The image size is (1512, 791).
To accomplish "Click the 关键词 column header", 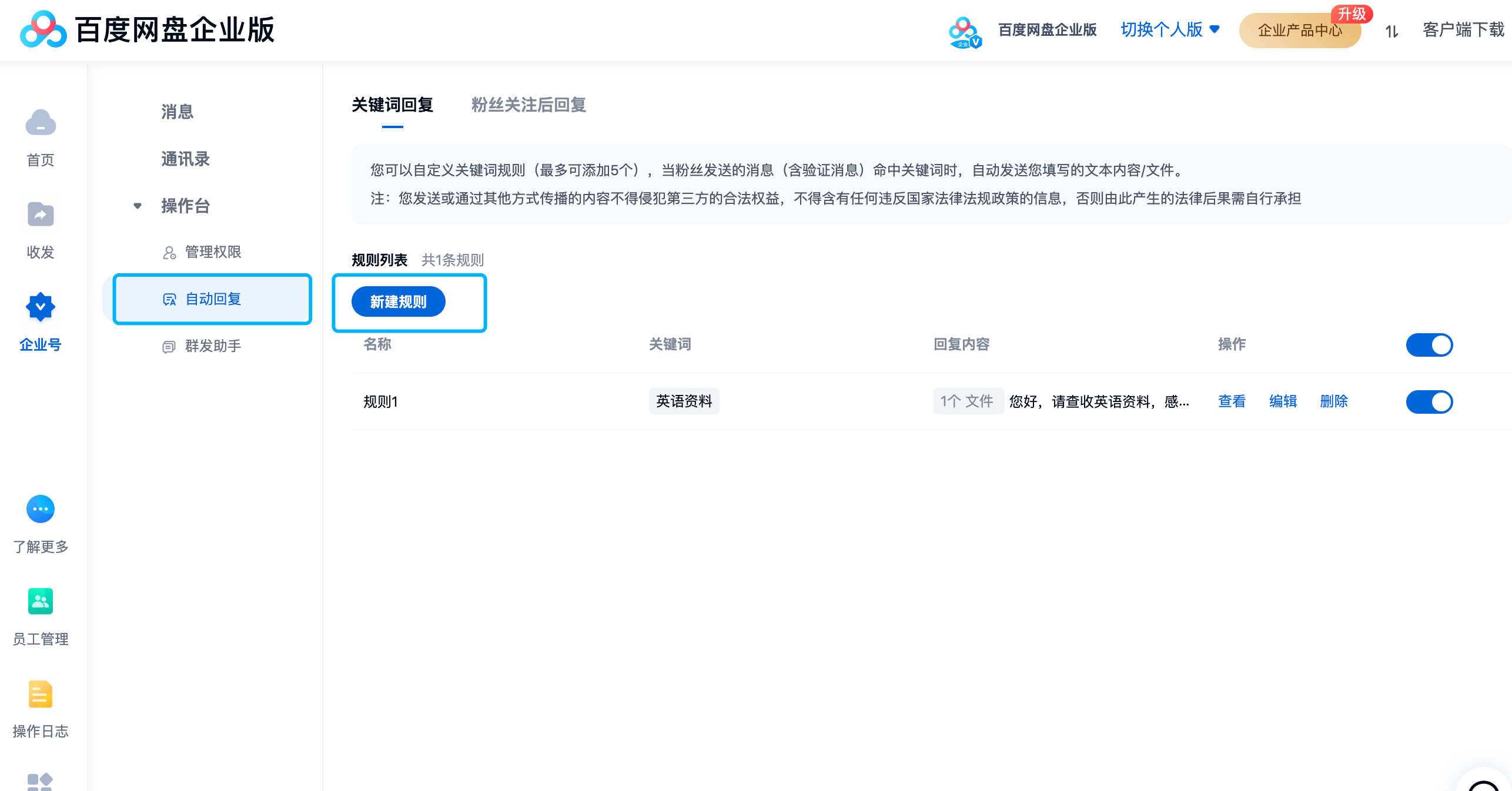I will pyautogui.click(x=670, y=344).
